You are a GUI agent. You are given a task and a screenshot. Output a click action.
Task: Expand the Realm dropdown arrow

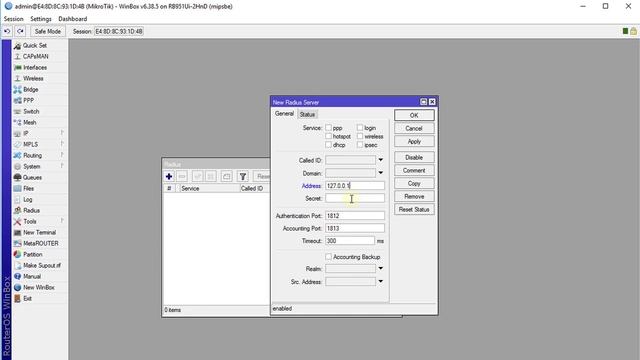[380, 269]
